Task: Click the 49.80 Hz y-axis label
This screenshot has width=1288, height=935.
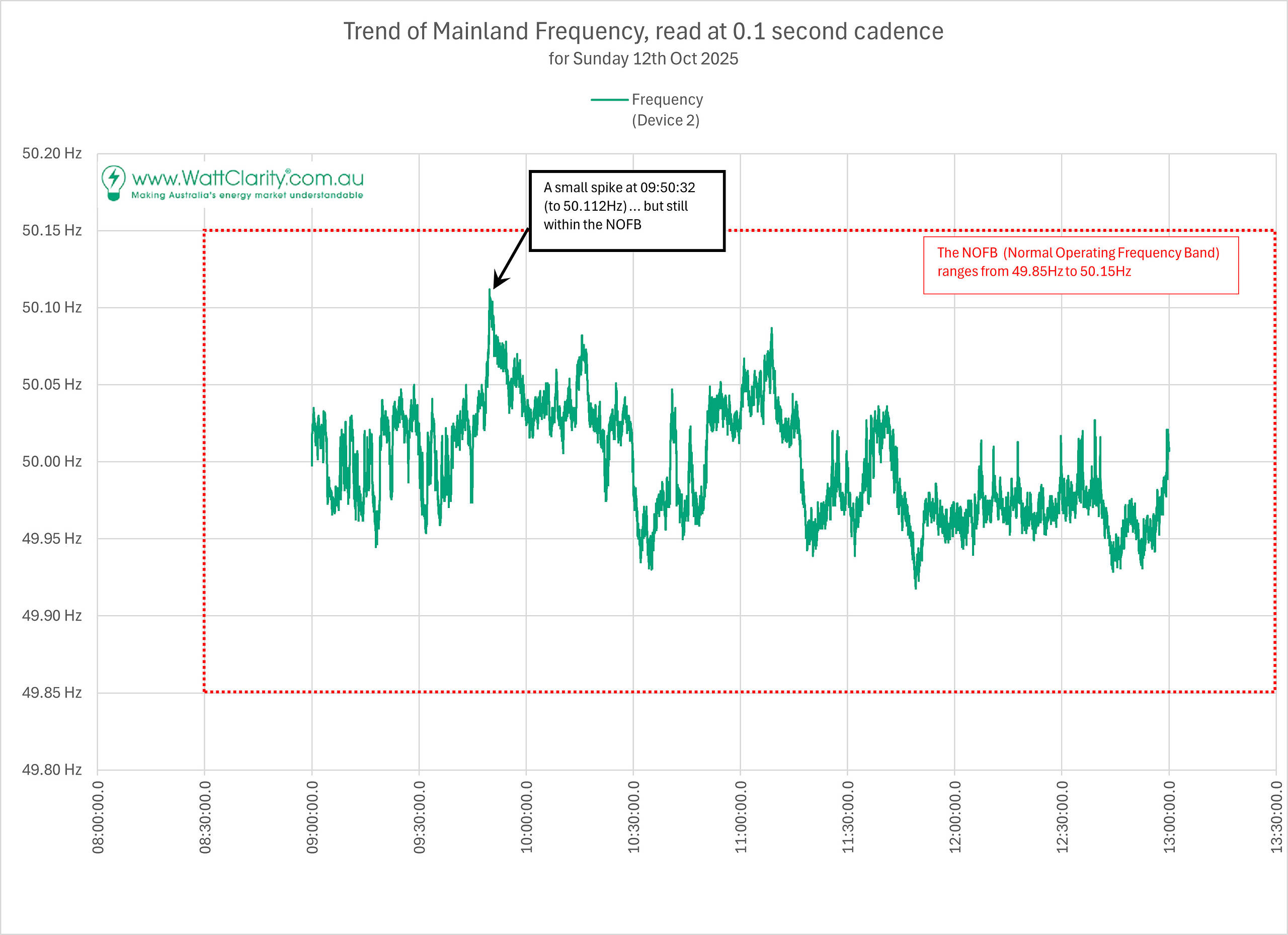Action: (x=52, y=770)
